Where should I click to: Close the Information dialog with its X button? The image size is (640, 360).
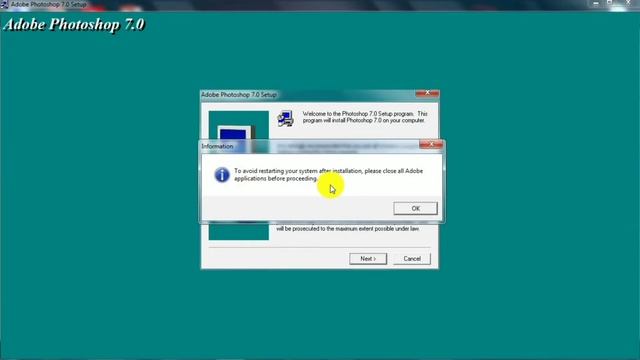coord(431,144)
